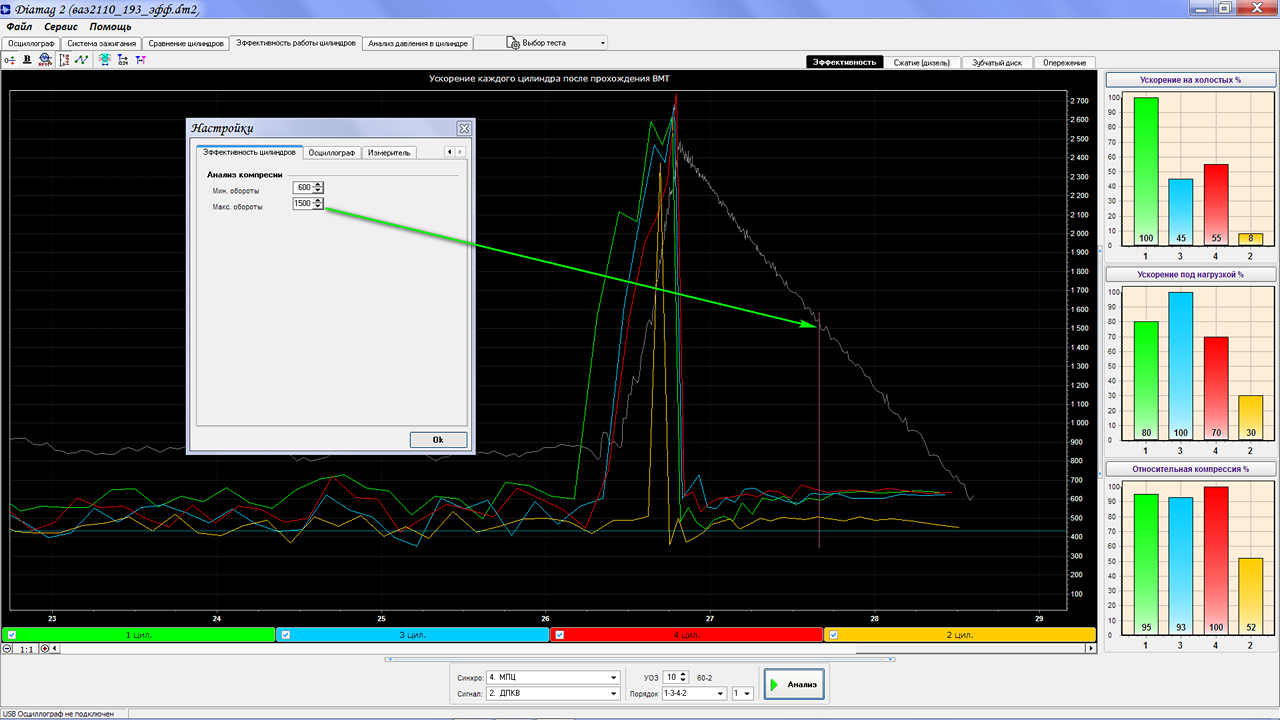Click the first toolbar icon with '0' marker

click(10, 60)
